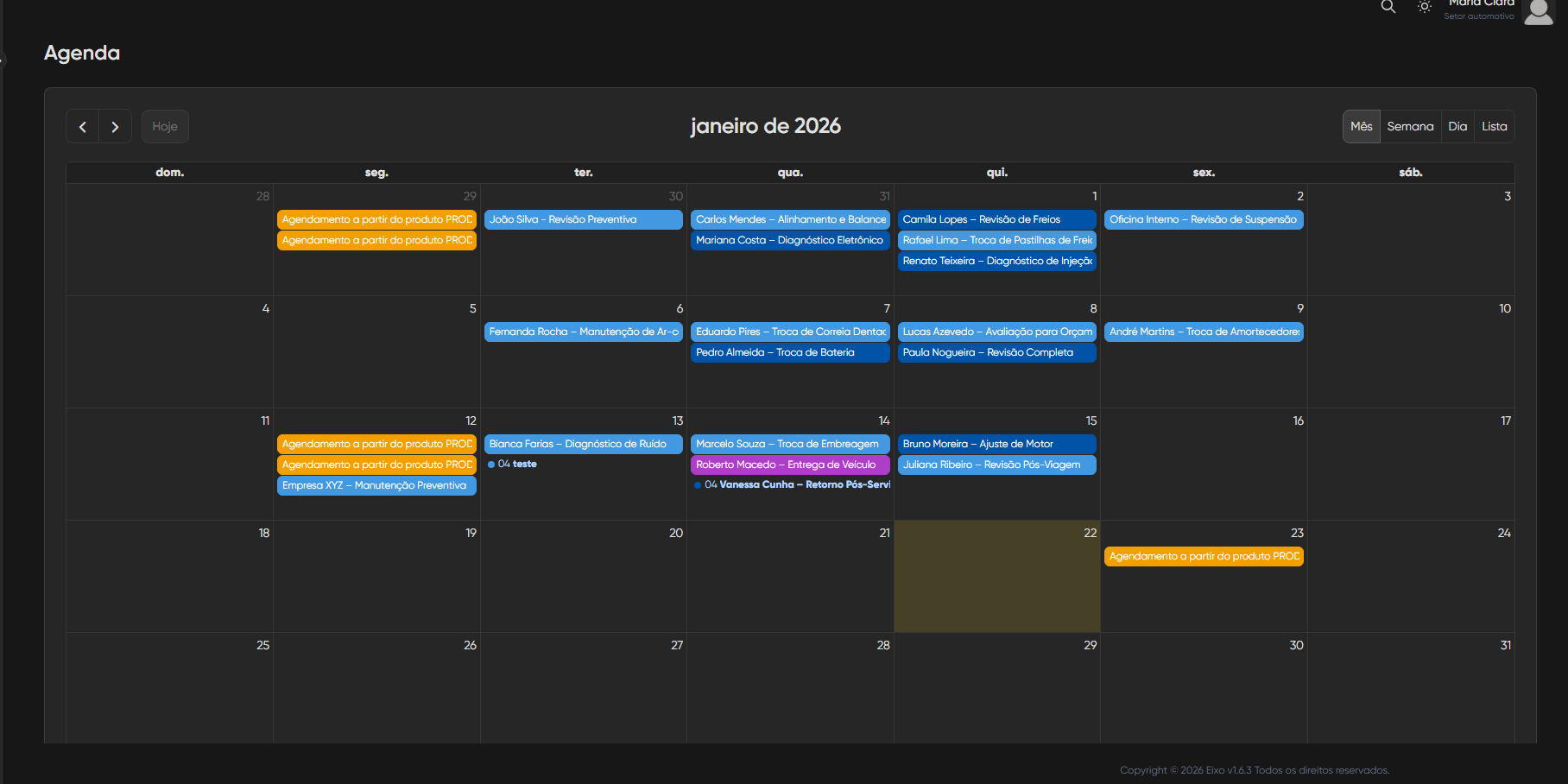
Task: Open André Martins – Troca de Amortecedores event
Action: 1203,332
